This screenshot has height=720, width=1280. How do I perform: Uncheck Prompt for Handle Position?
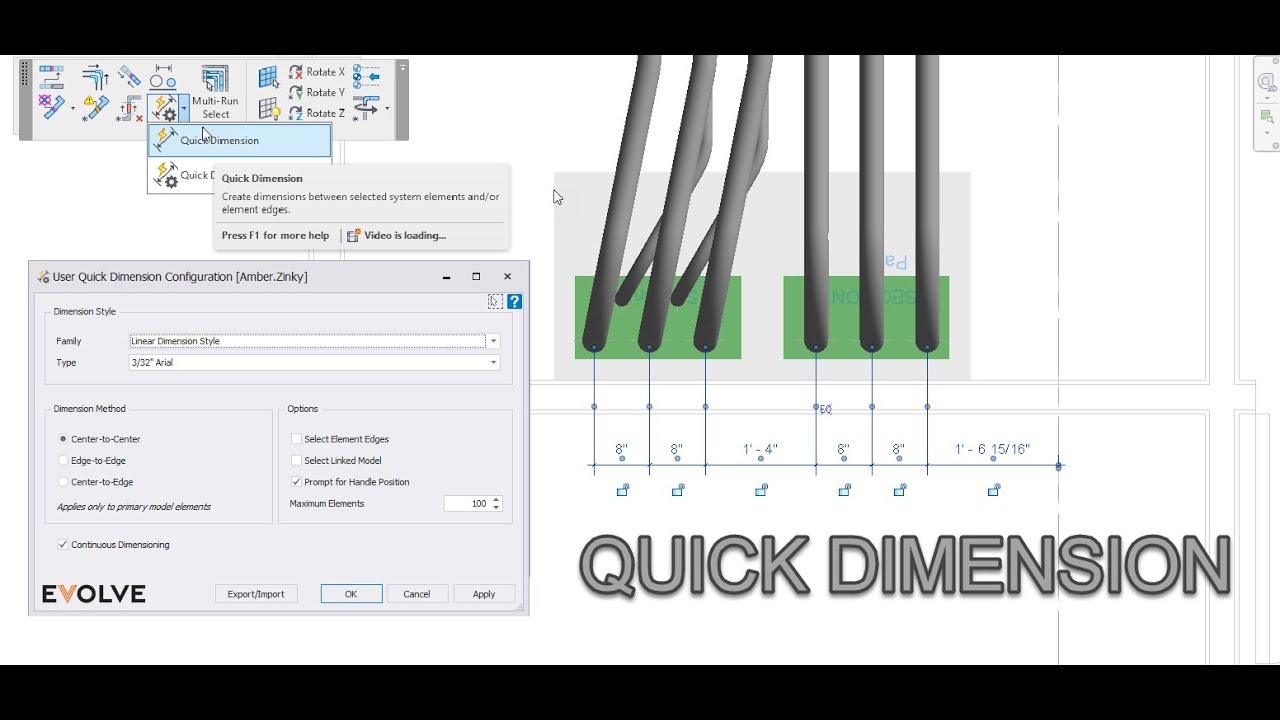(296, 482)
